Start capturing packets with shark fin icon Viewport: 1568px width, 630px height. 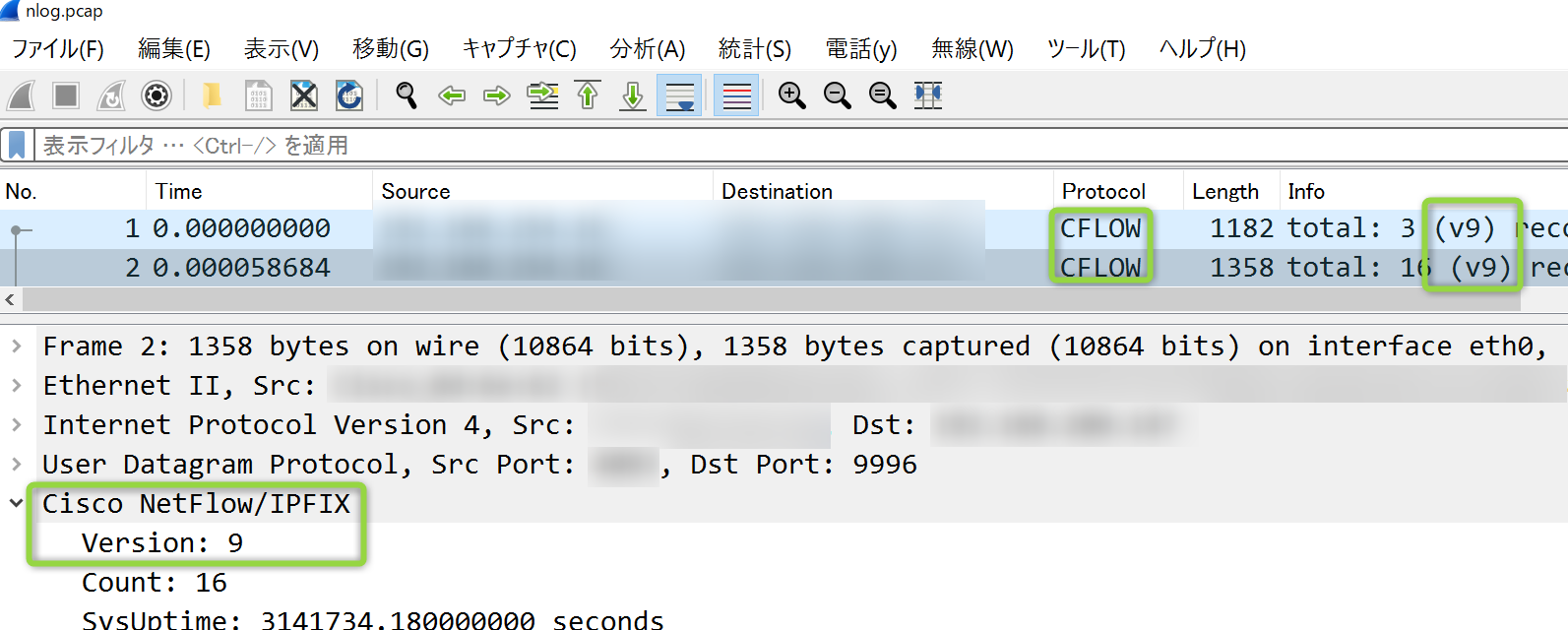tap(22, 95)
